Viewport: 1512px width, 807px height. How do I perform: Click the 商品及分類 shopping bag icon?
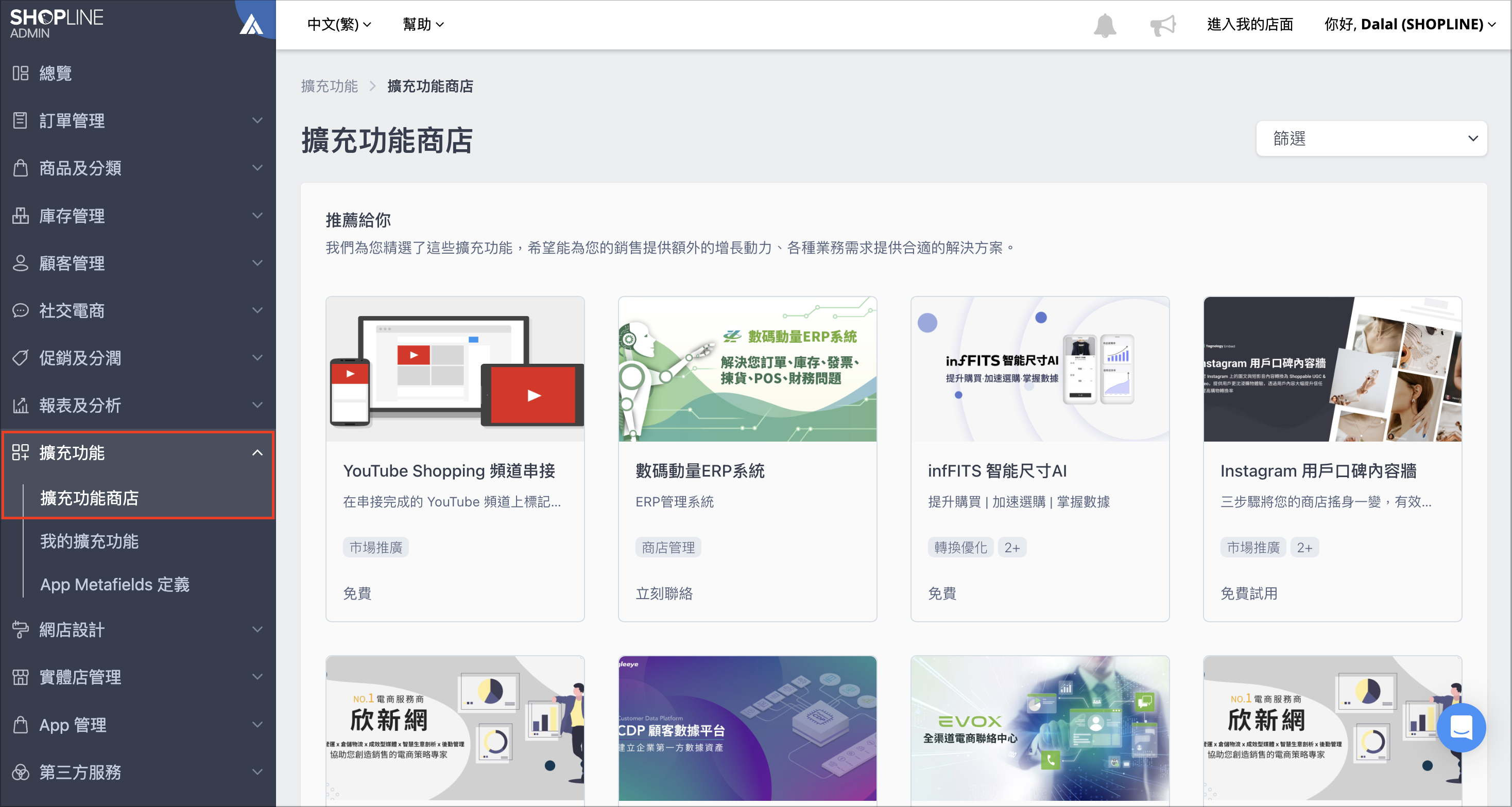pyautogui.click(x=21, y=168)
